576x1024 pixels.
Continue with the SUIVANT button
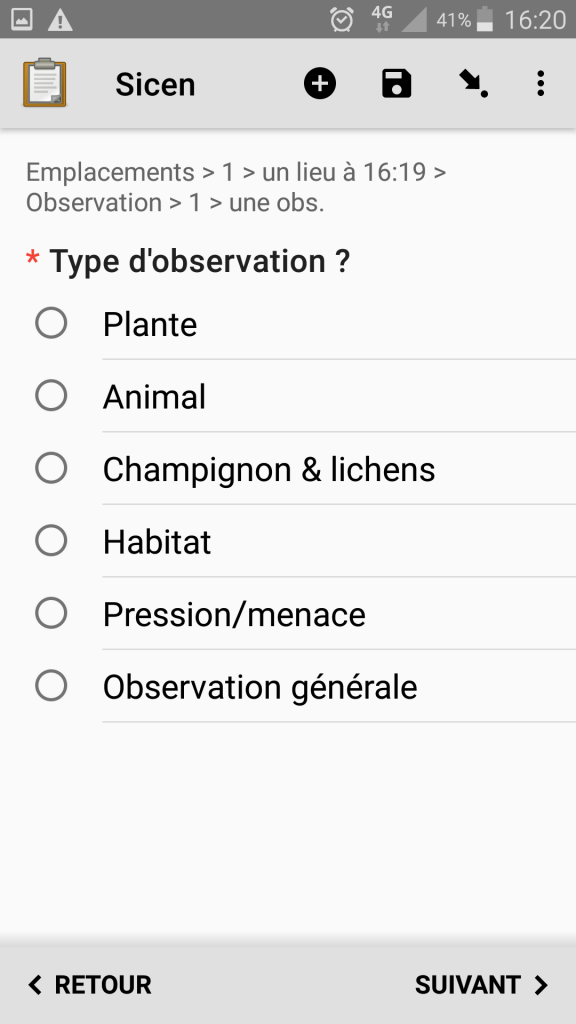click(482, 985)
